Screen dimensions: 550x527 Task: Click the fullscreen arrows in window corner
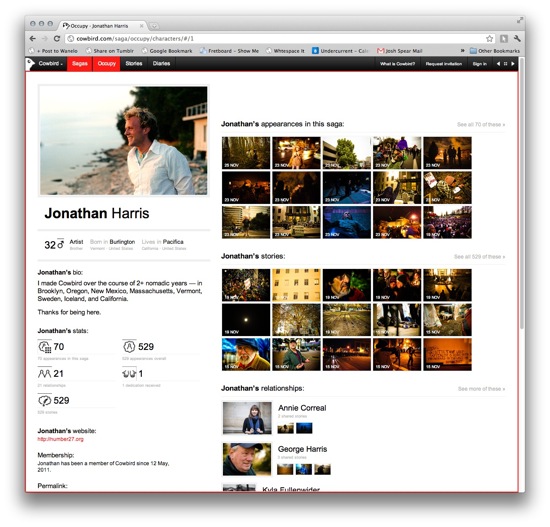coord(520,21)
